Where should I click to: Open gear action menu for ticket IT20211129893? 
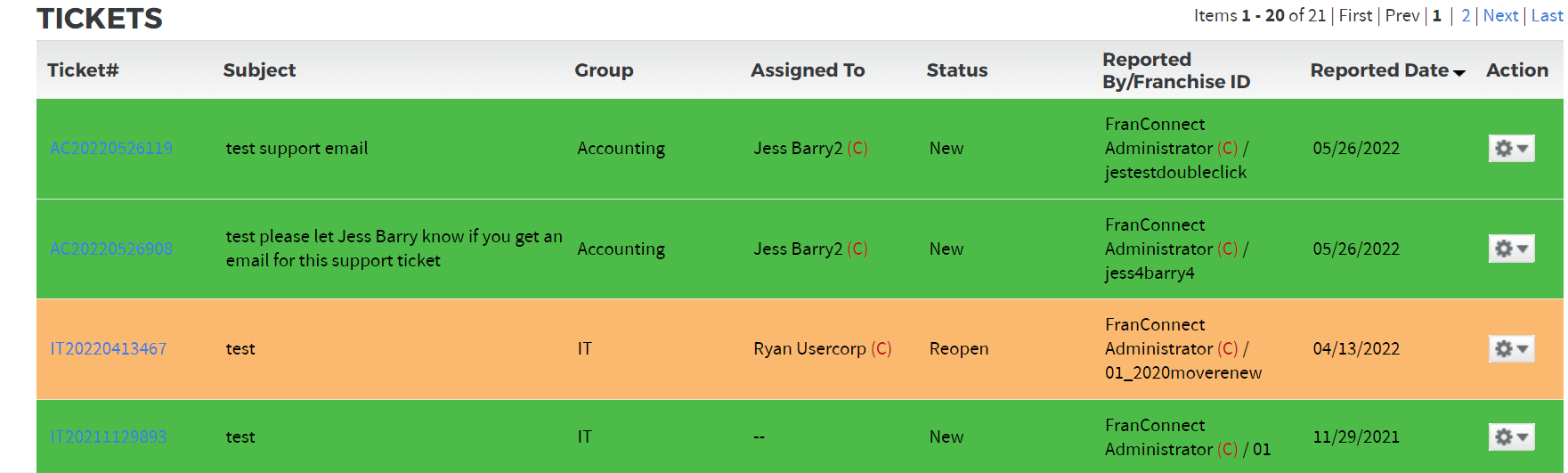click(1511, 436)
